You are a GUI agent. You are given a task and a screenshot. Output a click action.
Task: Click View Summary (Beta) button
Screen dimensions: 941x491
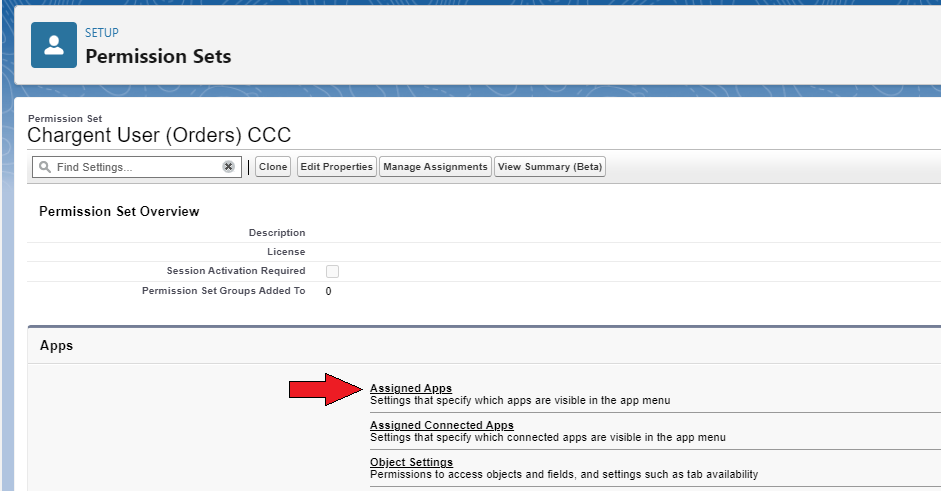point(550,167)
